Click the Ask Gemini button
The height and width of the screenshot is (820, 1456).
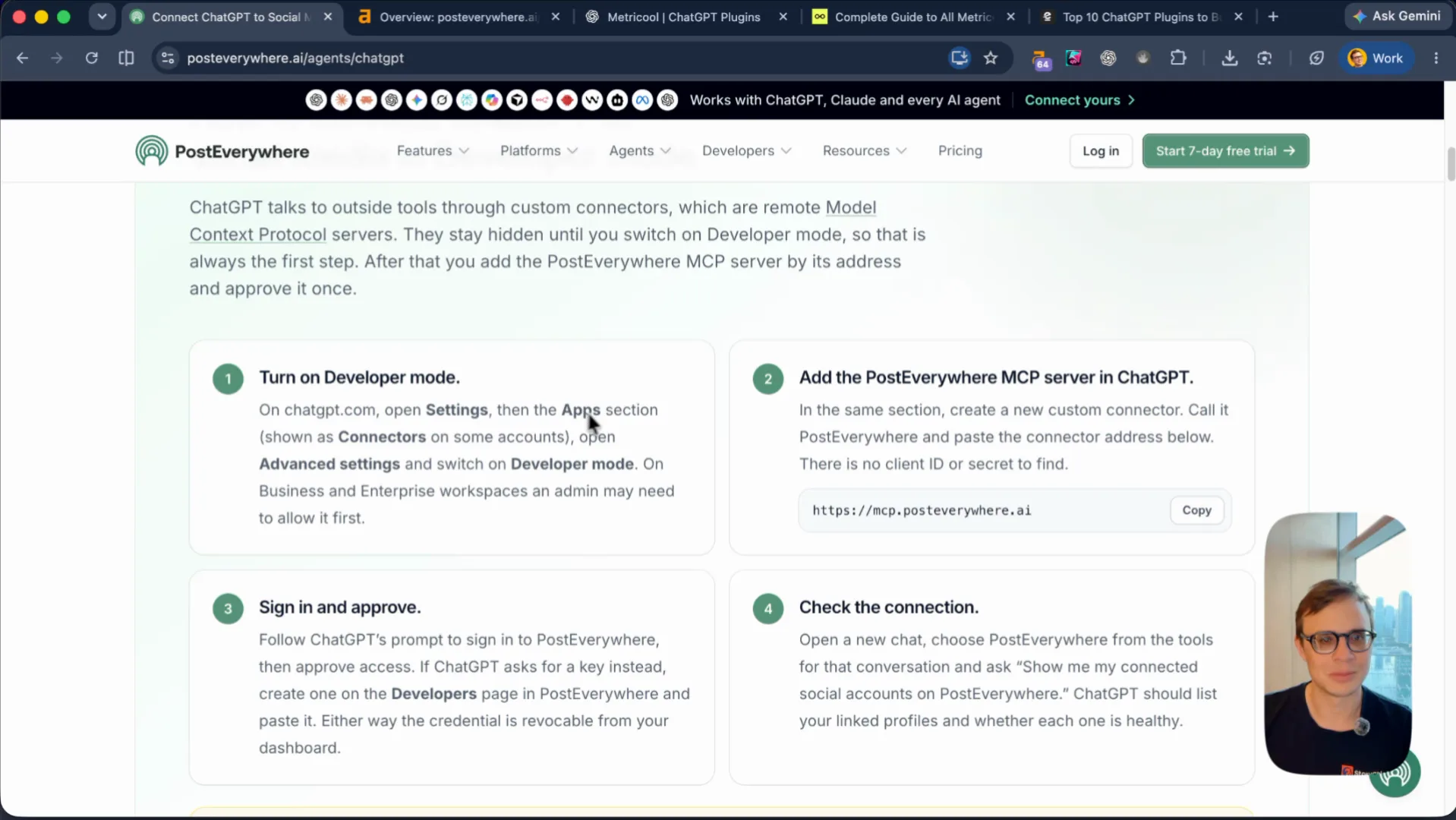pyautogui.click(x=1398, y=16)
